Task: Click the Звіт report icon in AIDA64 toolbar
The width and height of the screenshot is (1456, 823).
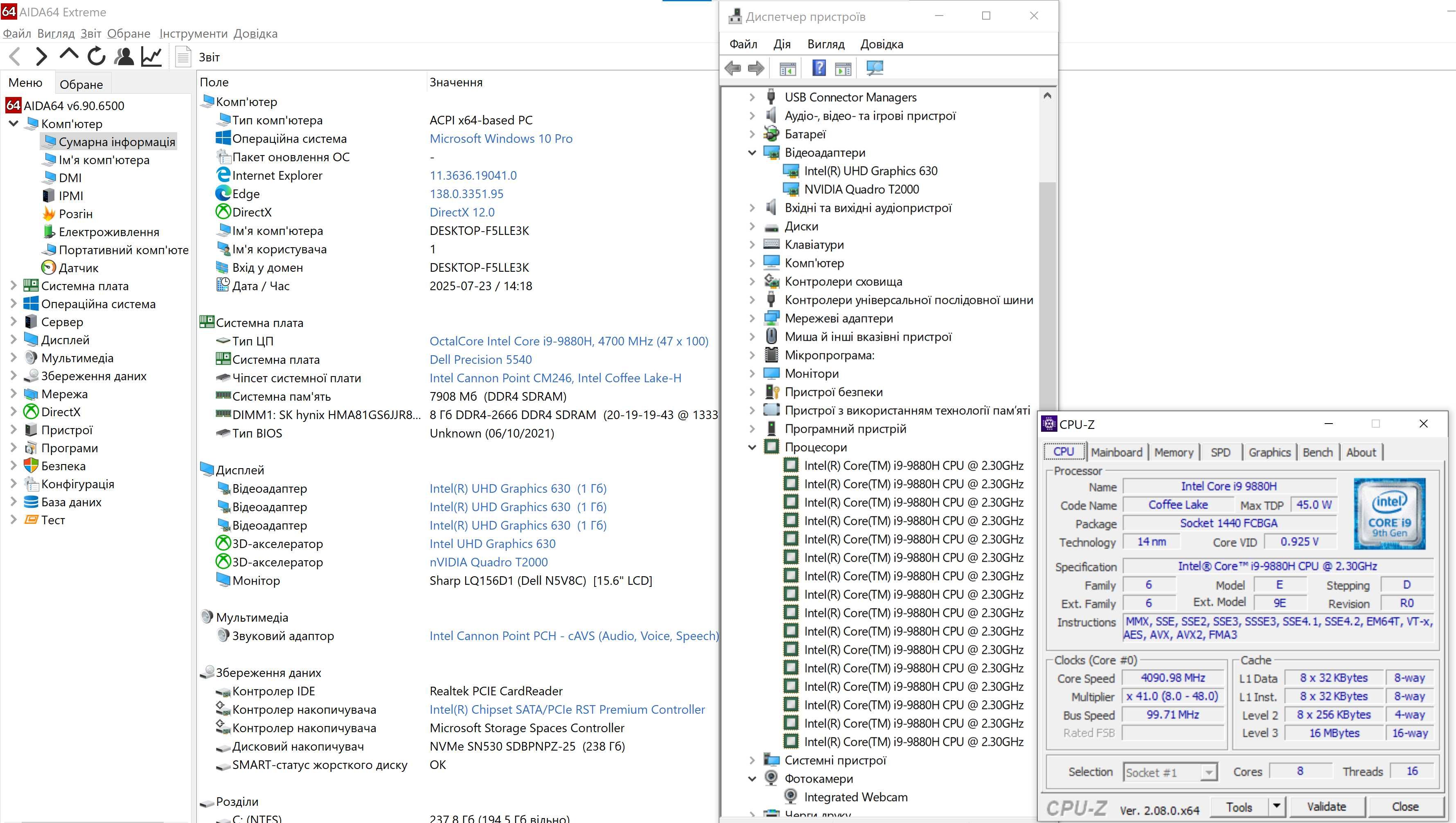Action: [183, 56]
